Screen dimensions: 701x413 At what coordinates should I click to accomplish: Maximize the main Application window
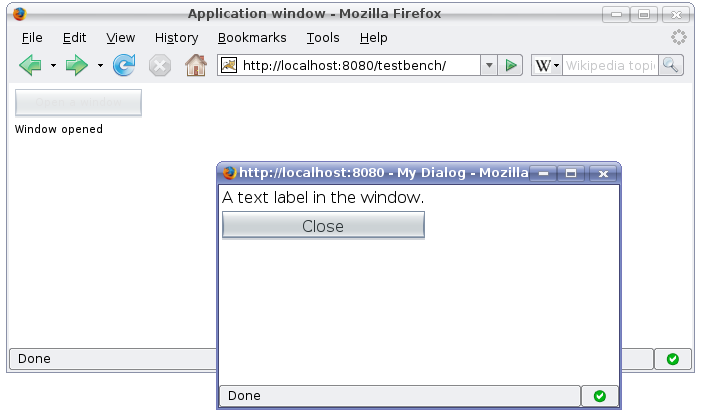[644, 15]
